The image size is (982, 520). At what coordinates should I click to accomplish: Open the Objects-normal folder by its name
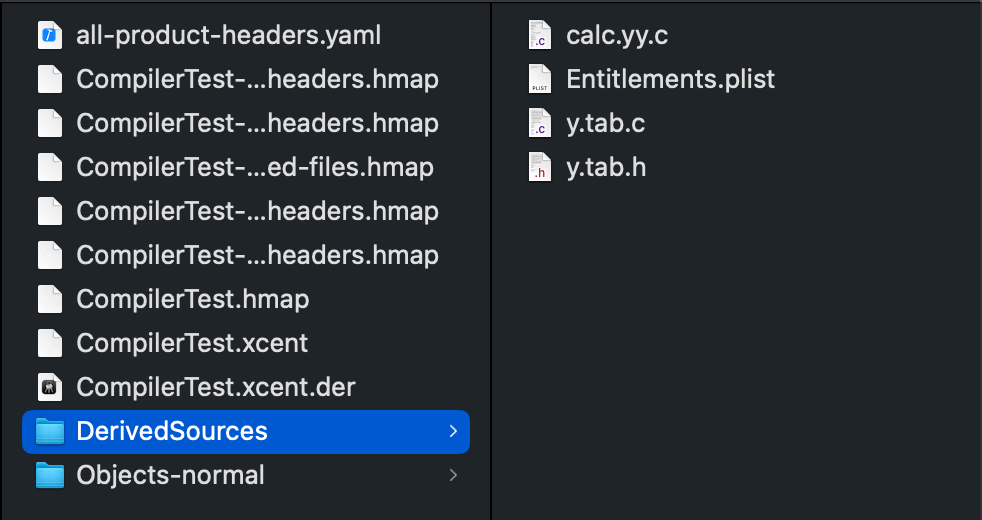click(170, 475)
